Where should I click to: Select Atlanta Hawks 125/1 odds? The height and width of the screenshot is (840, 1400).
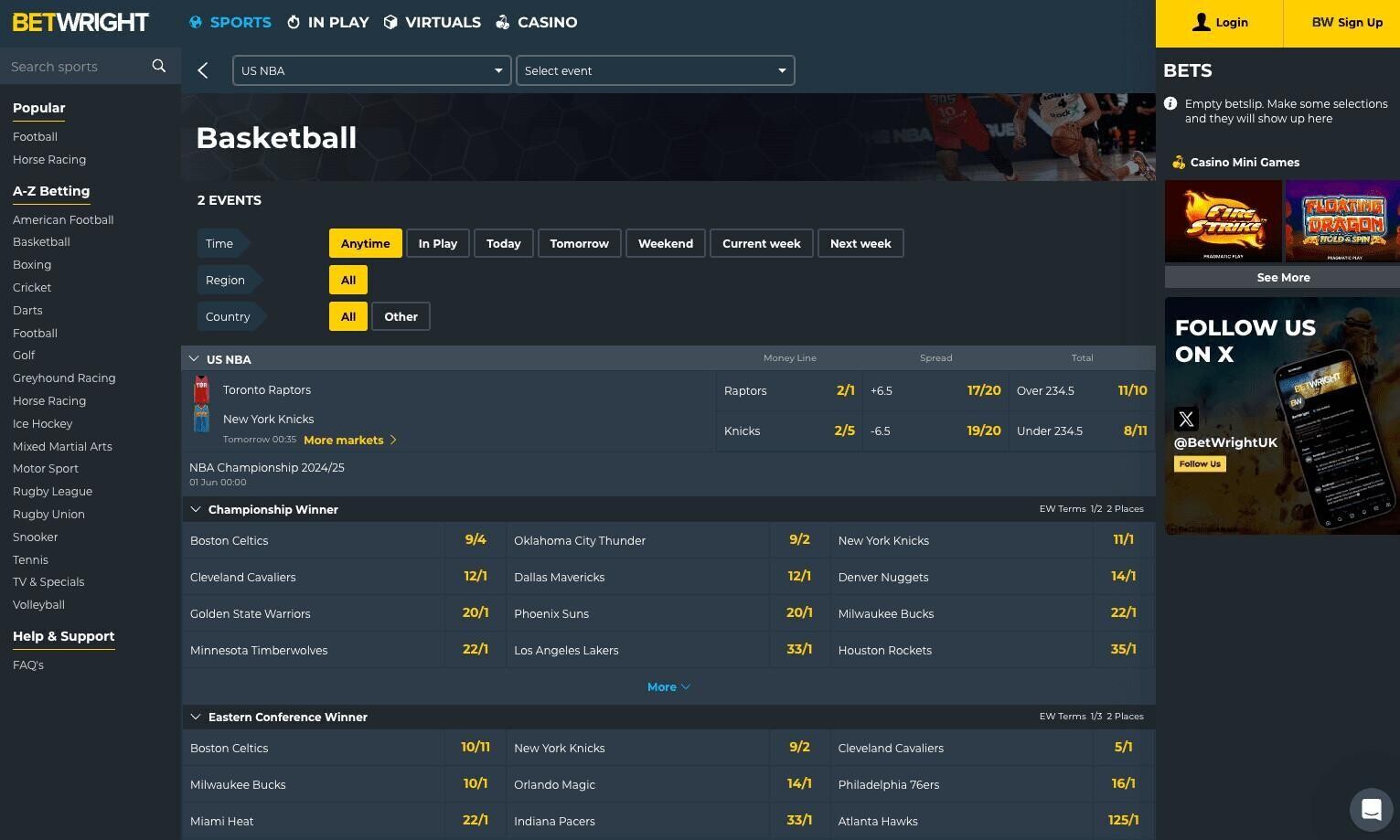[x=1124, y=821]
